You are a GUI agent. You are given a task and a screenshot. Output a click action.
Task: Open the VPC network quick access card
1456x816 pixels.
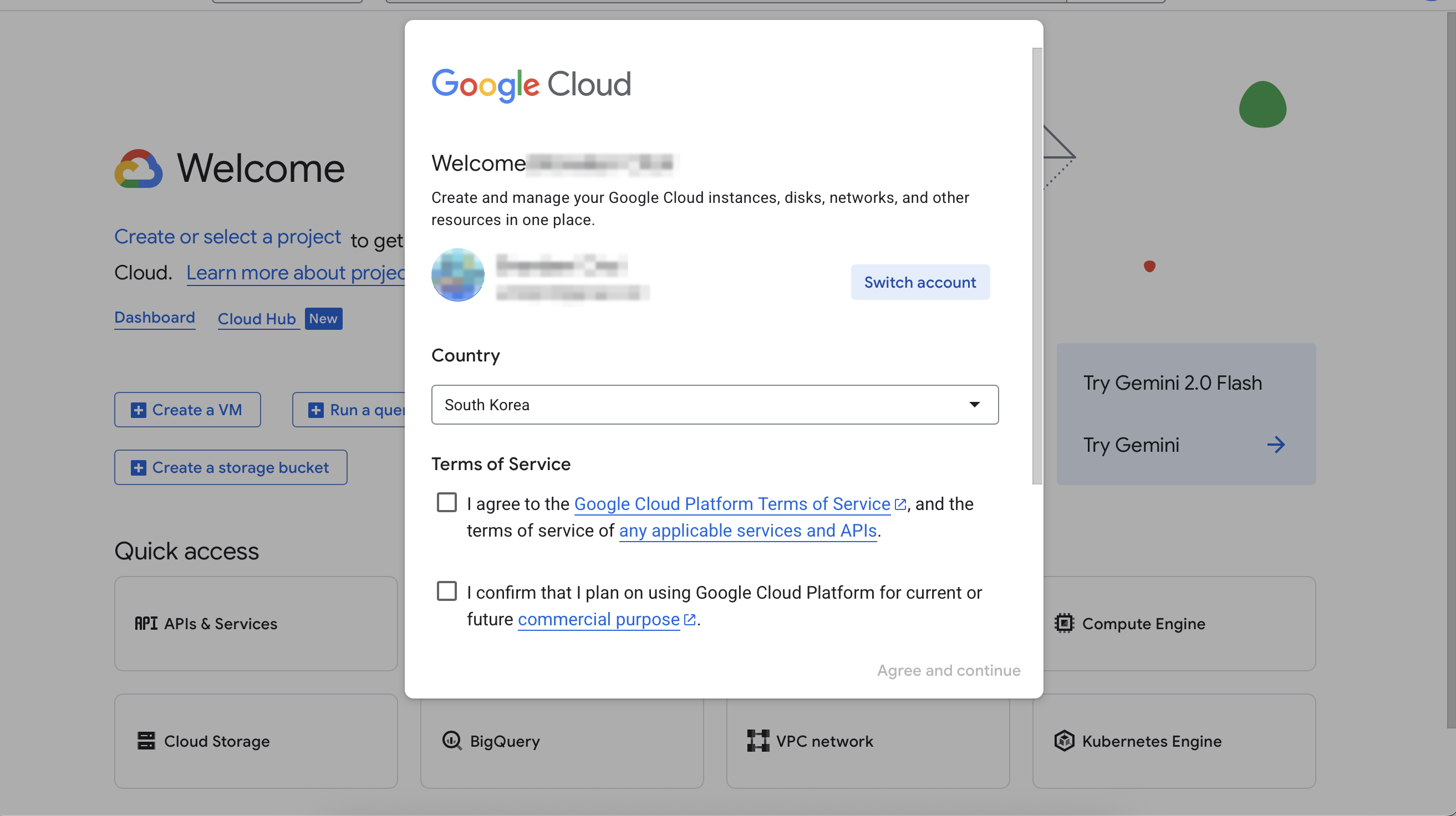868,744
